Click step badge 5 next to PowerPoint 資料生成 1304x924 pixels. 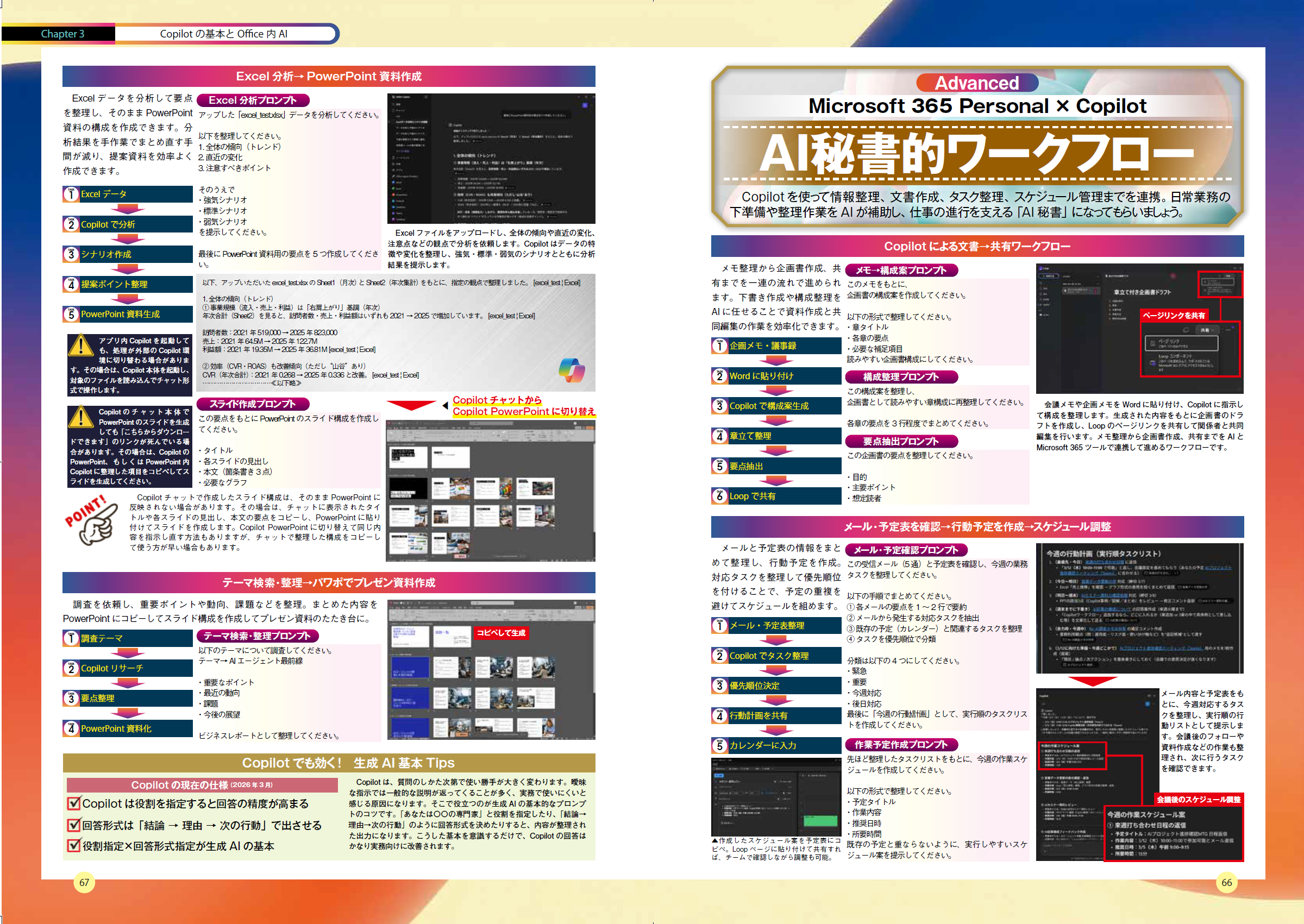(71, 314)
